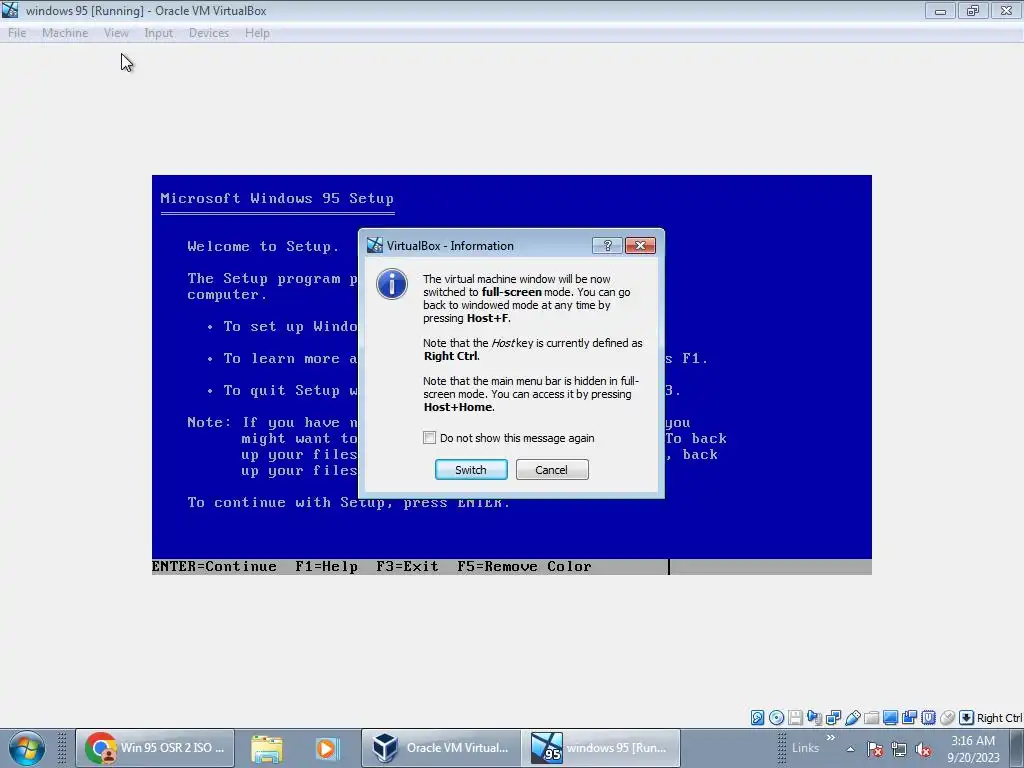Click the hard disk activity status icon
This screenshot has width=1024, height=768.
pos(758,718)
